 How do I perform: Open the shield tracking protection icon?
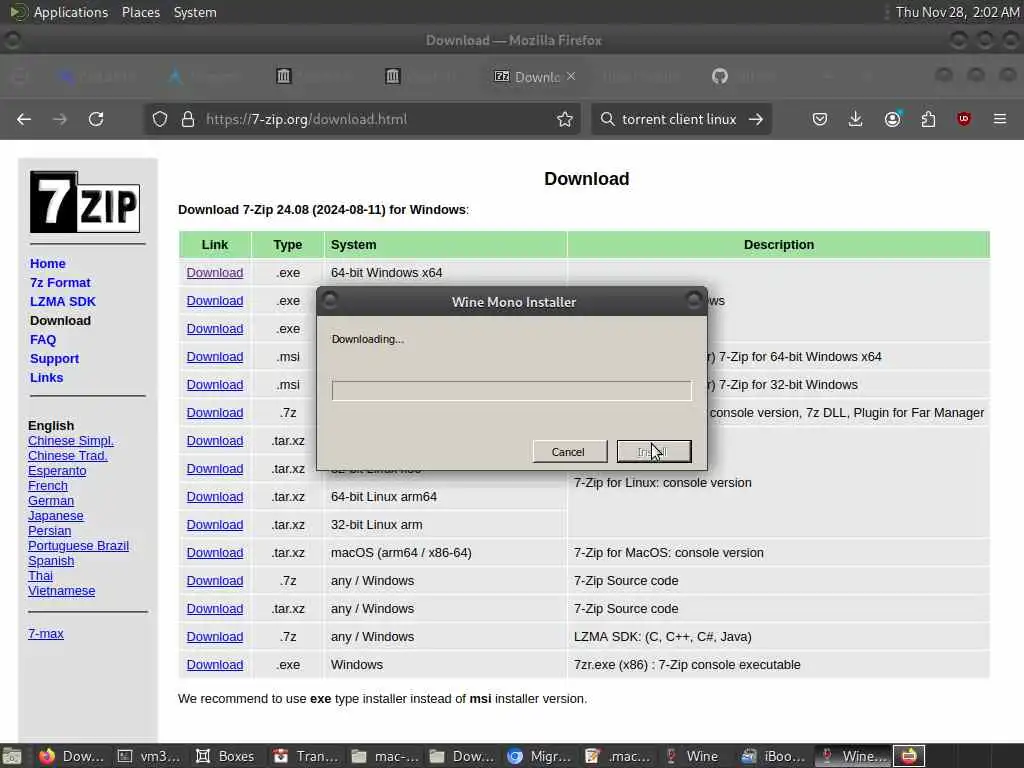(x=160, y=120)
